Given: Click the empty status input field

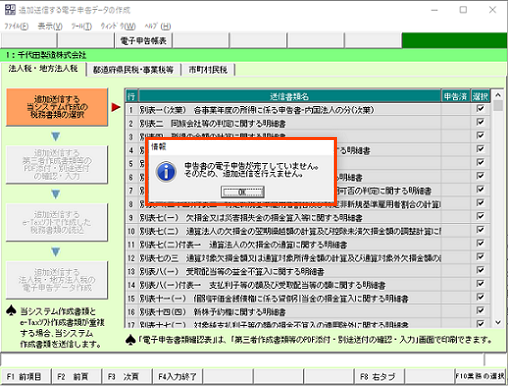Looking at the screenshot, I should coord(243,360).
